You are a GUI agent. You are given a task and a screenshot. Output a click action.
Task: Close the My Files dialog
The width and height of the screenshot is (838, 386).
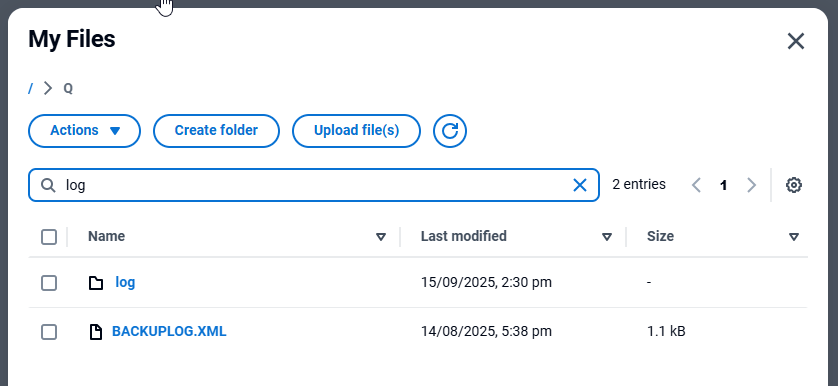(796, 41)
